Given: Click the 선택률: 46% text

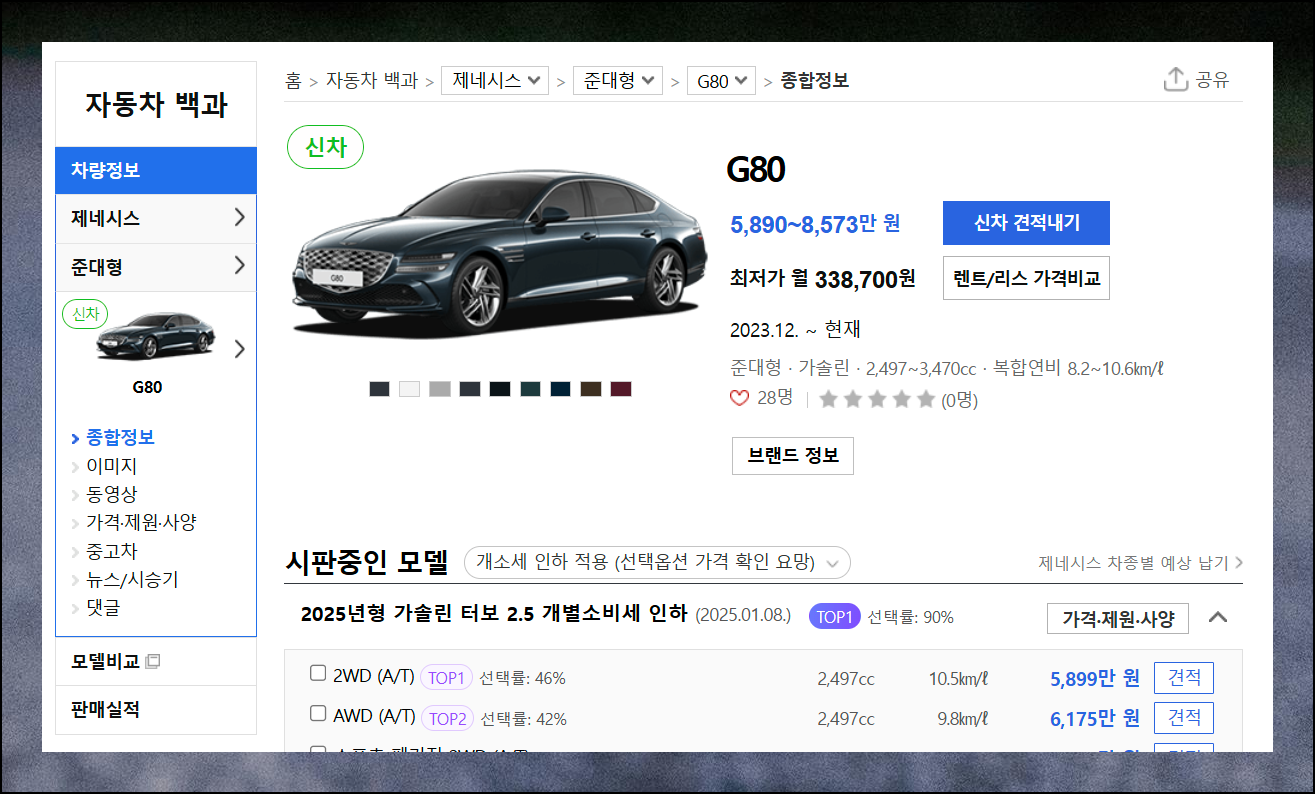Looking at the screenshot, I should point(522,678).
